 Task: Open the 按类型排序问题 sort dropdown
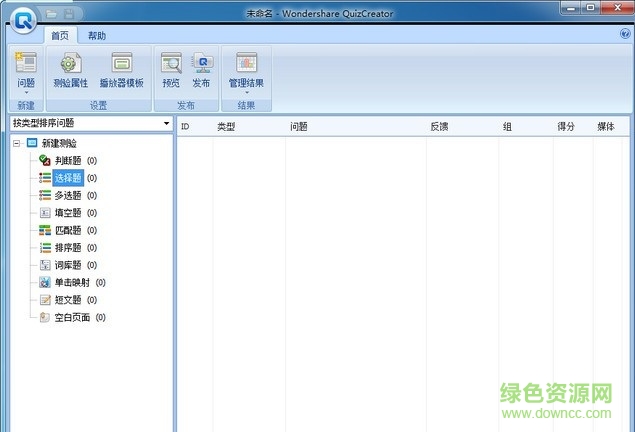[x=91, y=123]
